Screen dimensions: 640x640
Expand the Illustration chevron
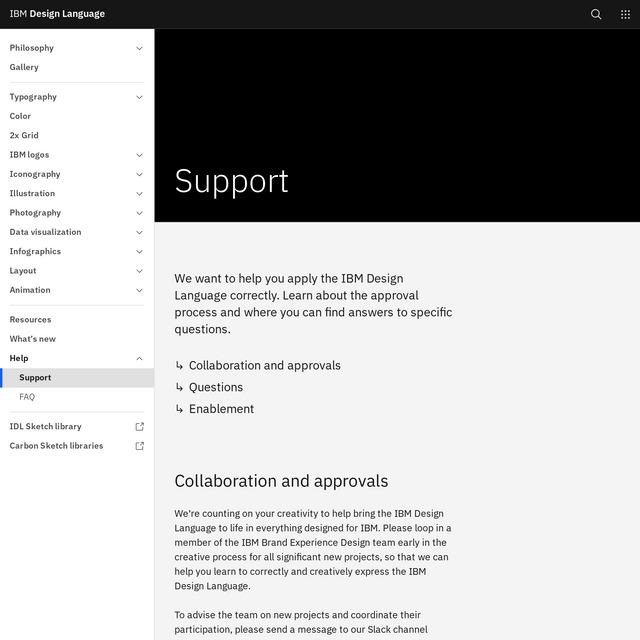(139, 193)
